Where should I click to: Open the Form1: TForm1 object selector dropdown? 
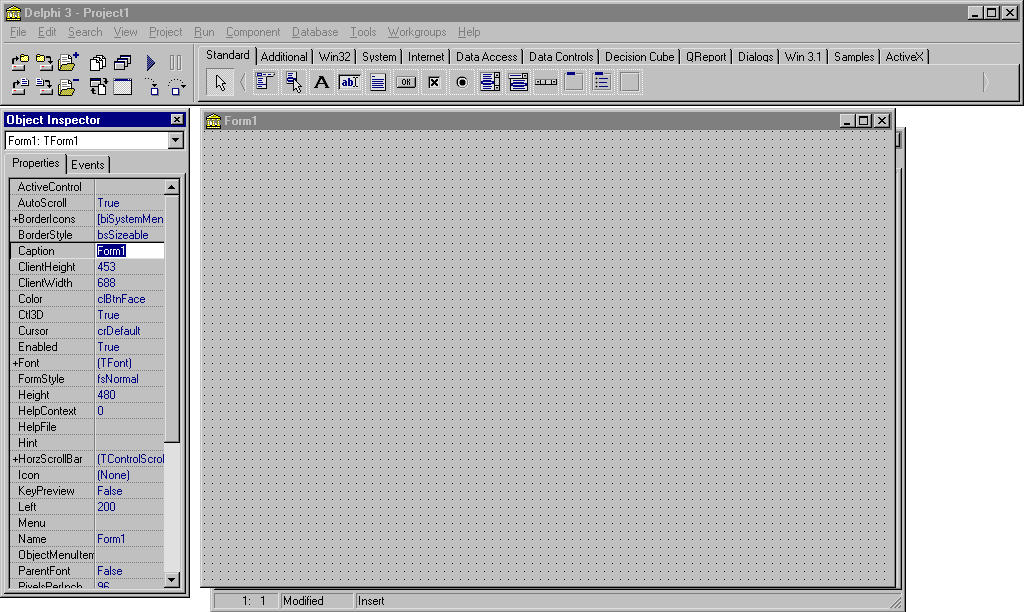pos(176,140)
